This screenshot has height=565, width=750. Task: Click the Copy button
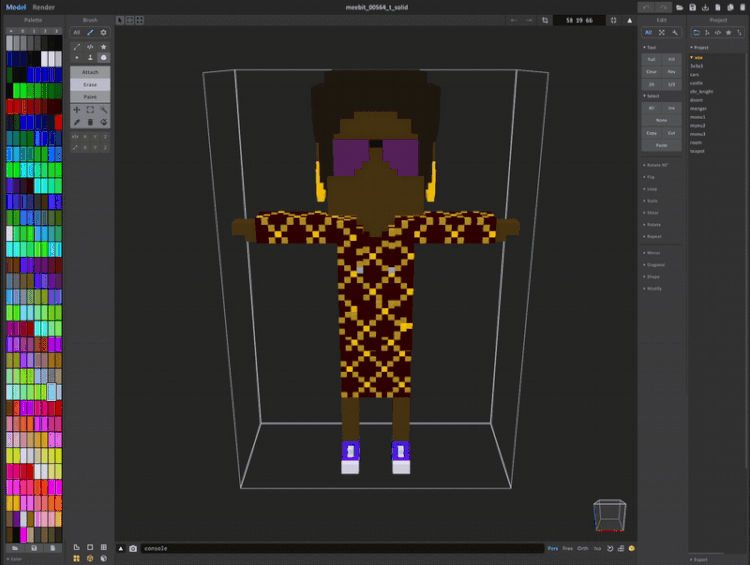coord(651,133)
